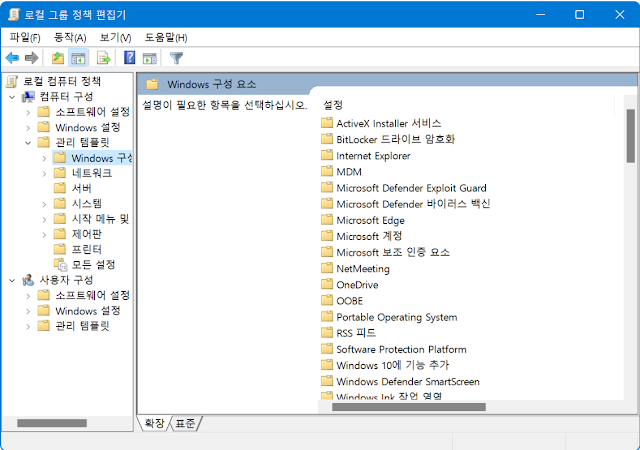Open the Help question mark icon
Screen dimensions: 640x450
point(129,58)
